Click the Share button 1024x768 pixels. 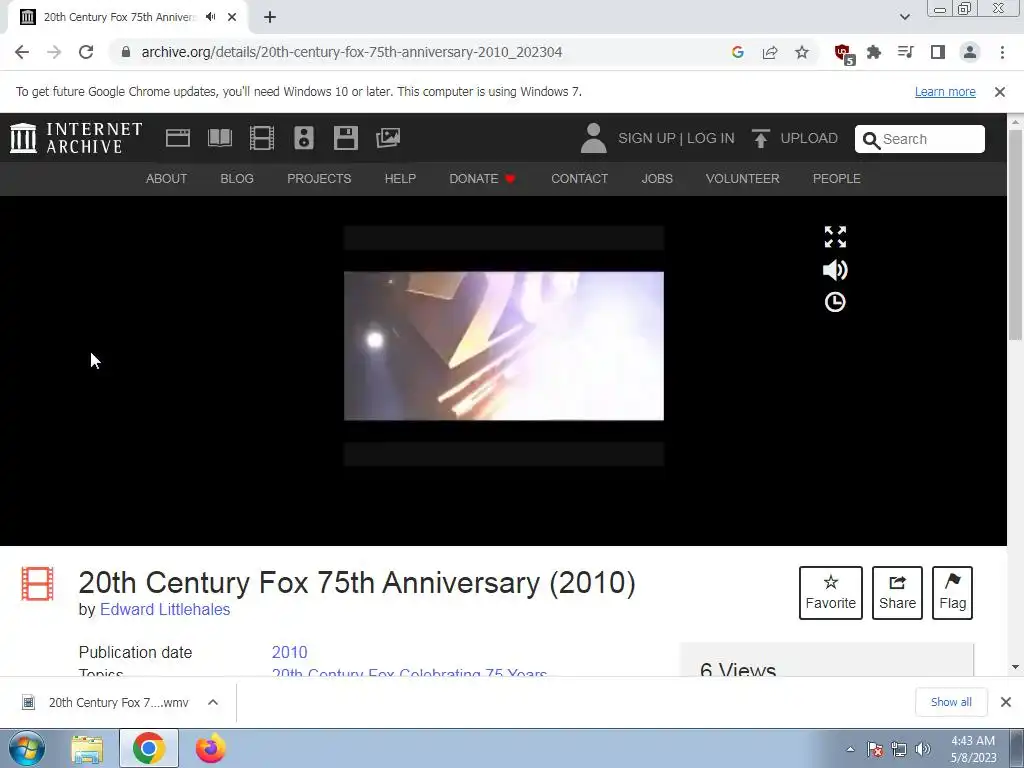[x=897, y=593]
